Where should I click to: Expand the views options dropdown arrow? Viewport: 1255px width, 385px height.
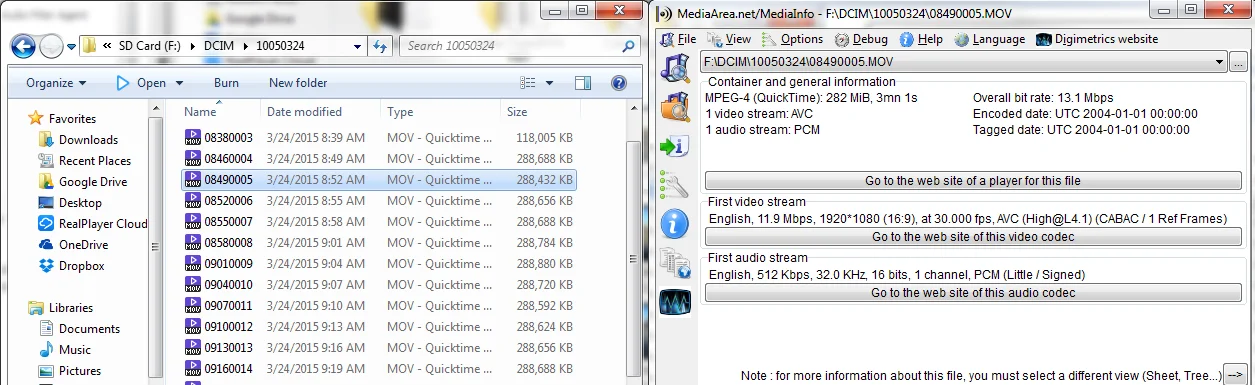pos(549,83)
